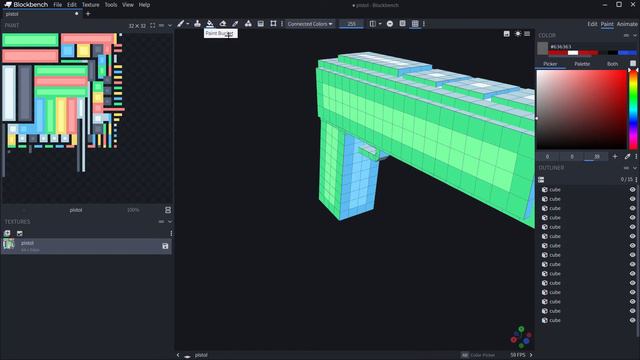Go to next item with status bar right arrow

click(531, 355)
